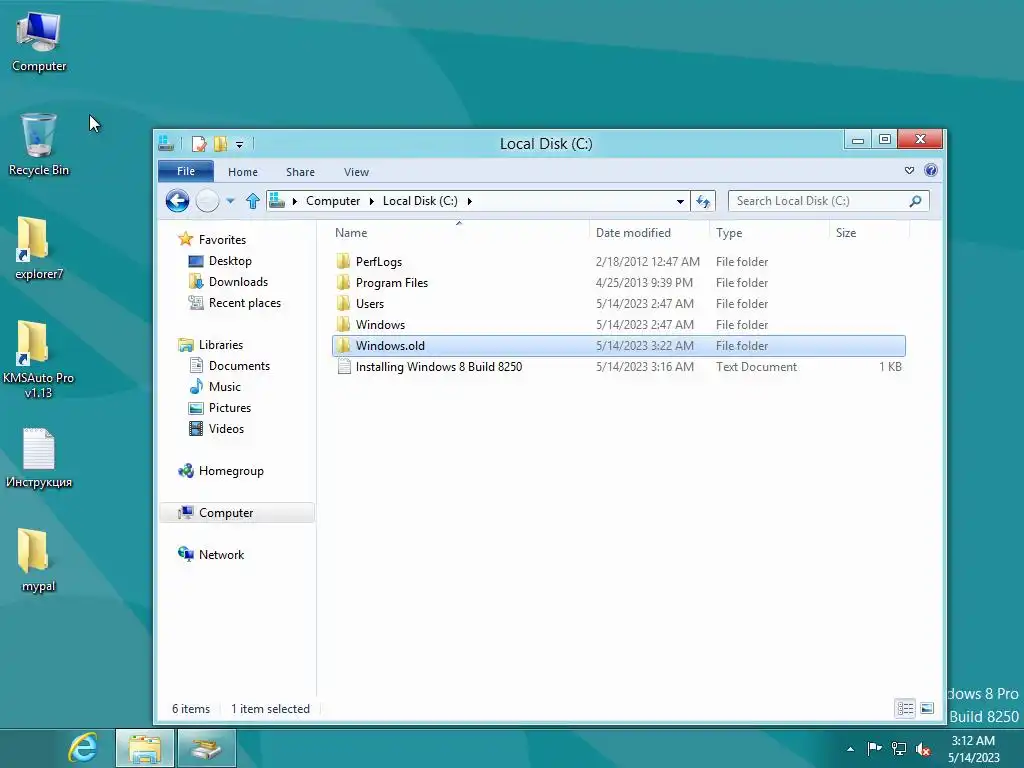Expand the ribbon with the chevron arrow
This screenshot has width=1024, height=768.
909,170
